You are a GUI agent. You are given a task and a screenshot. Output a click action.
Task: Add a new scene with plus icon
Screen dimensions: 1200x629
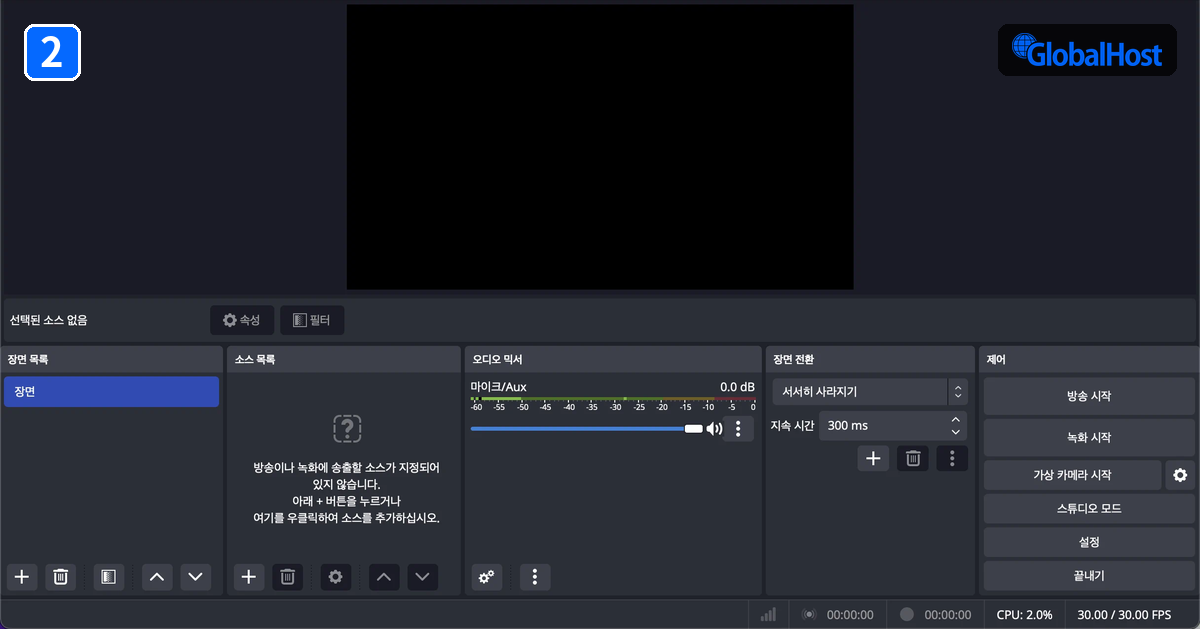(x=22, y=577)
